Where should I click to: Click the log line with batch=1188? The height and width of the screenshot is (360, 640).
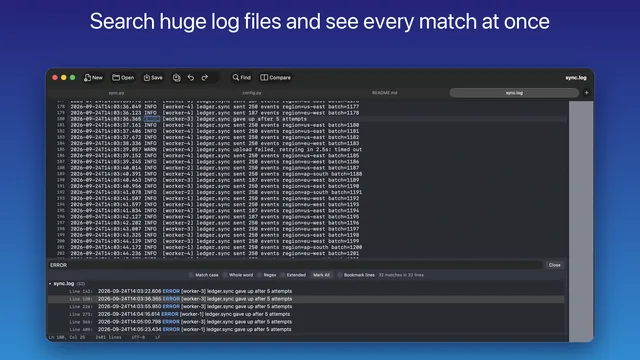pos(216,174)
